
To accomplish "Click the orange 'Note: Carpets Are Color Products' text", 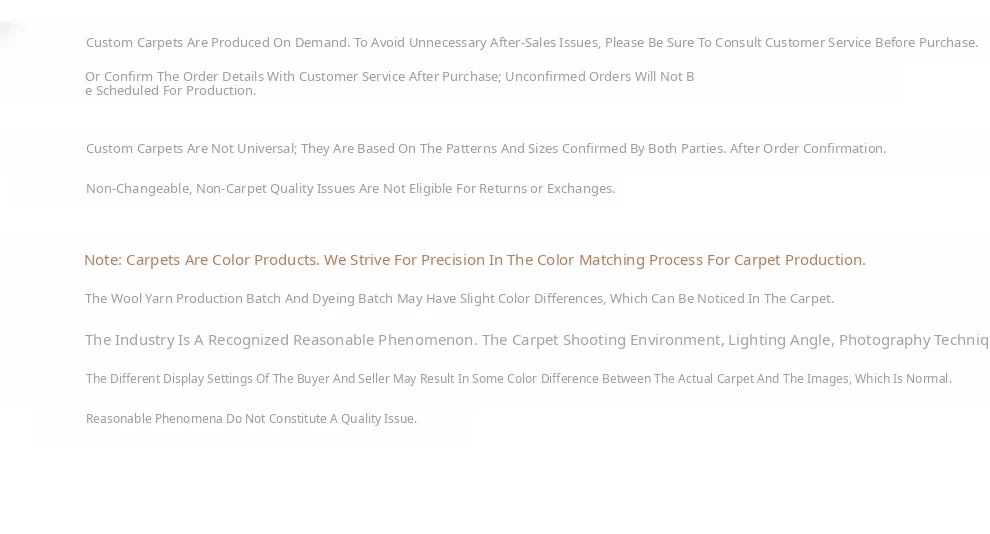I will [x=202, y=260].
